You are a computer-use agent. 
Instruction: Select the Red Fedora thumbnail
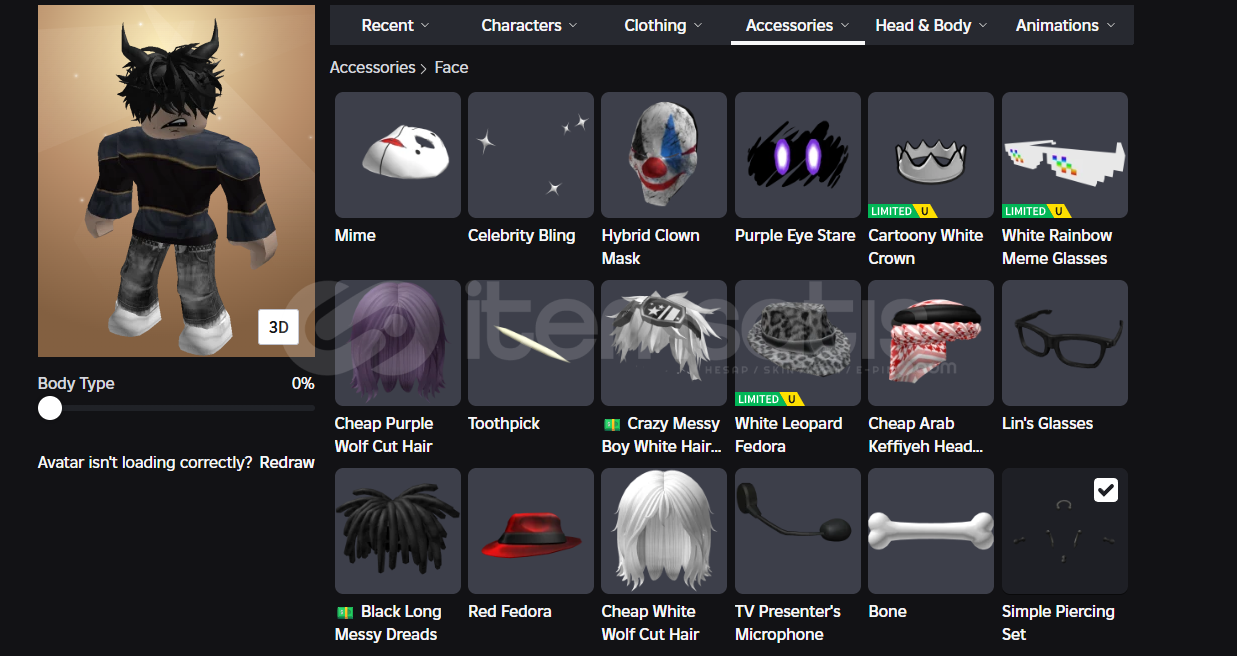(531, 531)
